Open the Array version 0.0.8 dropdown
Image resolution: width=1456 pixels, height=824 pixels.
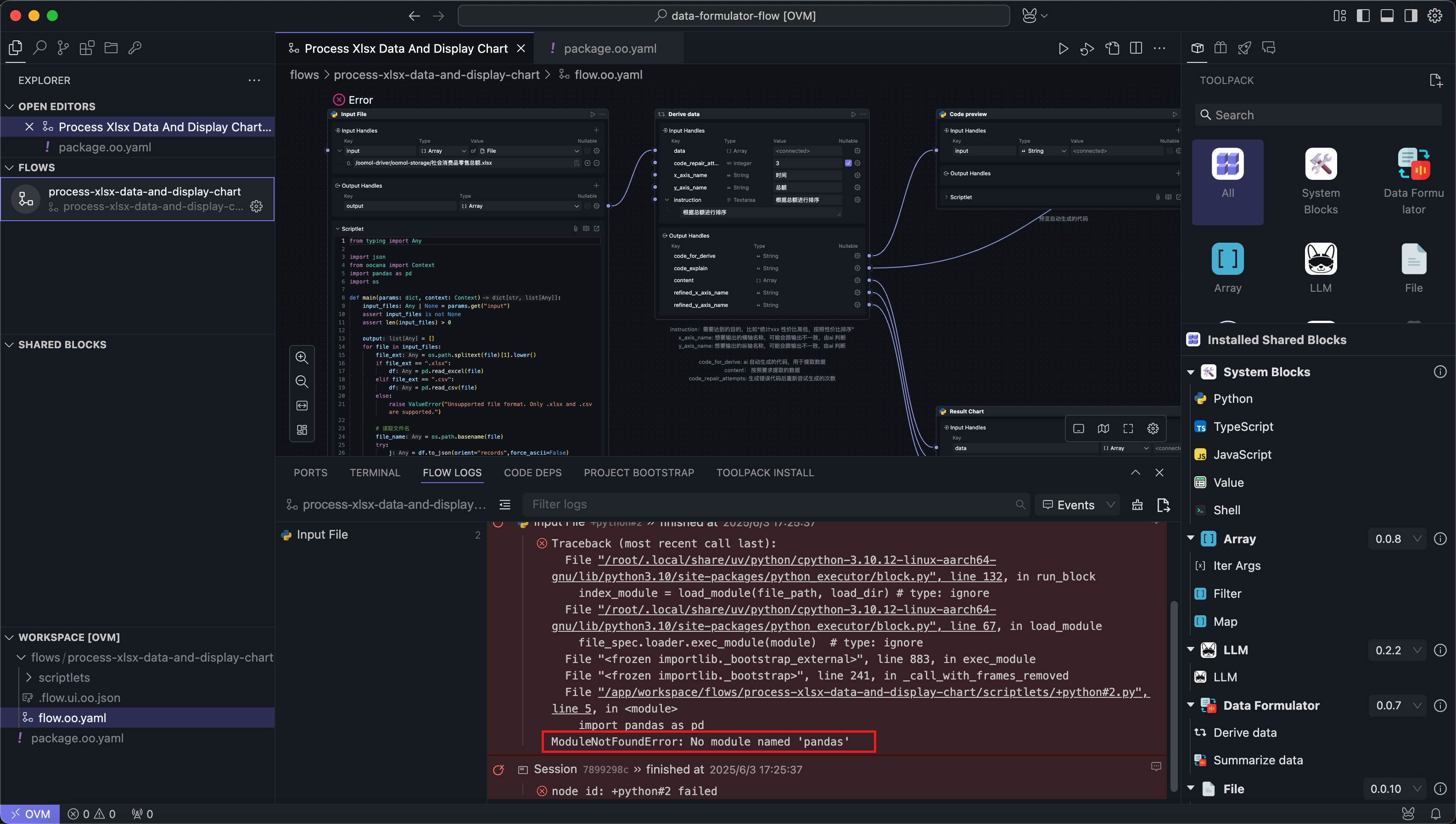(x=1397, y=539)
